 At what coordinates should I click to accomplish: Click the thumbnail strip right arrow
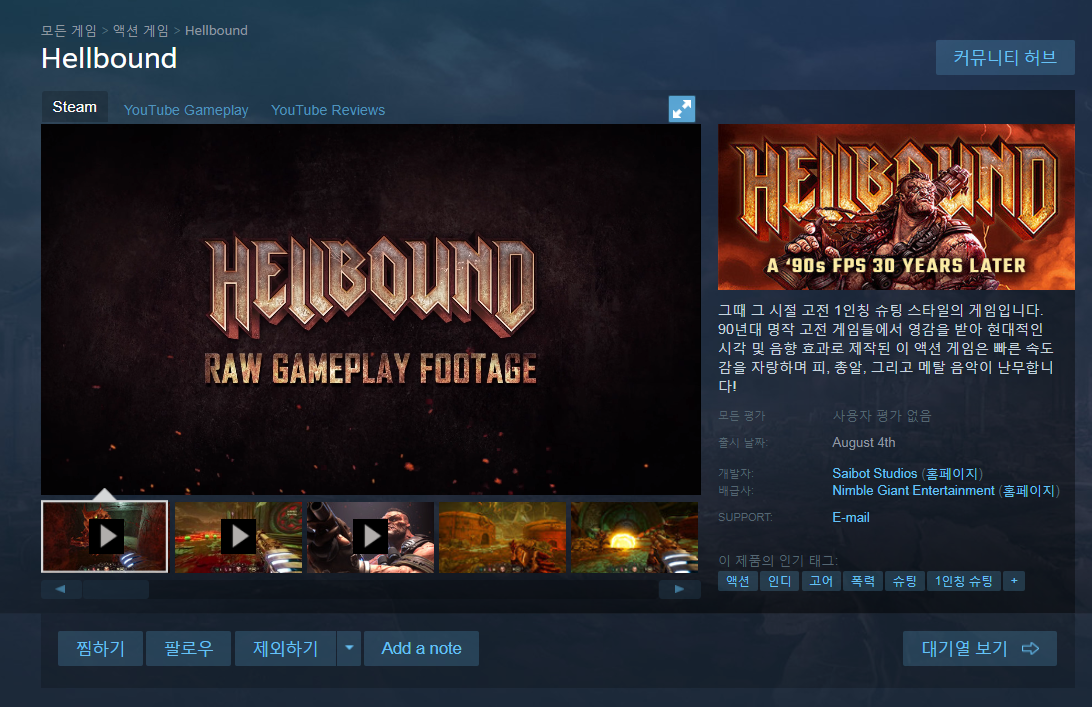(679, 589)
